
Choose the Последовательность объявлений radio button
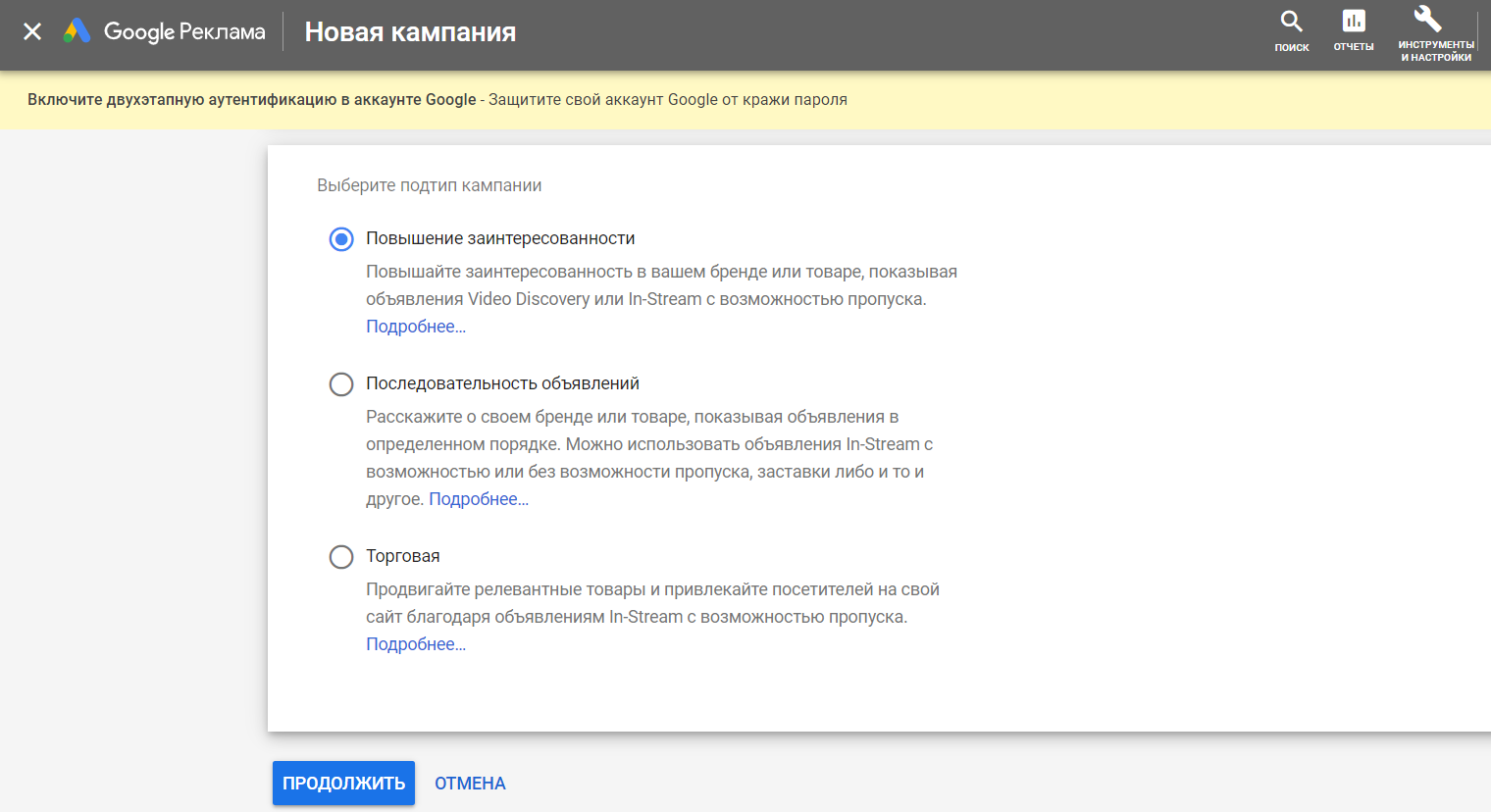pyautogui.click(x=341, y=384)
